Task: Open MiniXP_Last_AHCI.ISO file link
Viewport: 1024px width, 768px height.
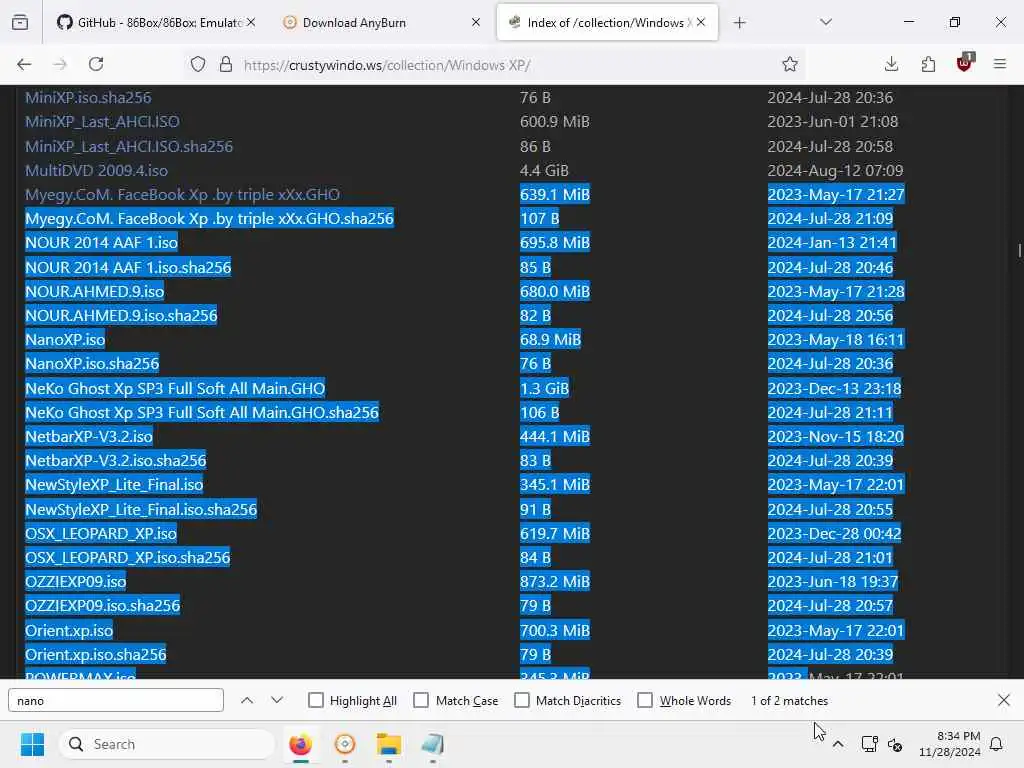Action: (102, 121)
